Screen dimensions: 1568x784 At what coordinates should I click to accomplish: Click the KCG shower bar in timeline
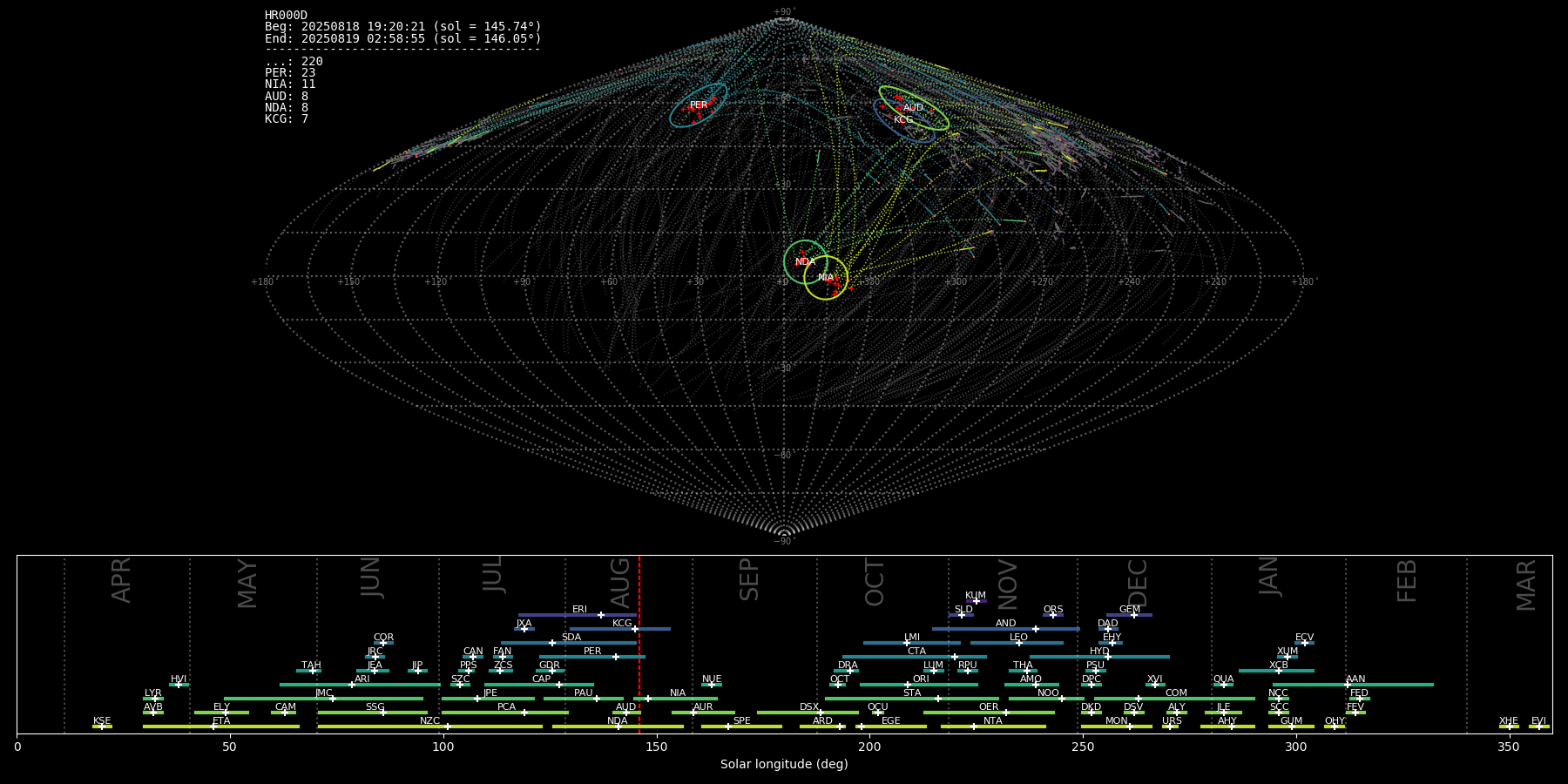pos(619,629)
